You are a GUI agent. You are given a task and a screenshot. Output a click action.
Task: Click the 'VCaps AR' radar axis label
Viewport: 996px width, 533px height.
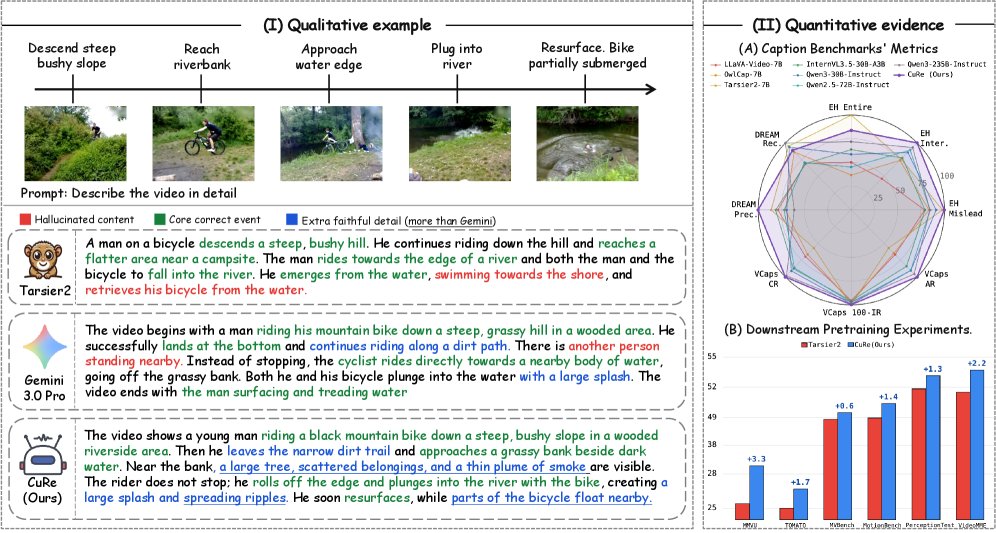click(x=936, y=278)
